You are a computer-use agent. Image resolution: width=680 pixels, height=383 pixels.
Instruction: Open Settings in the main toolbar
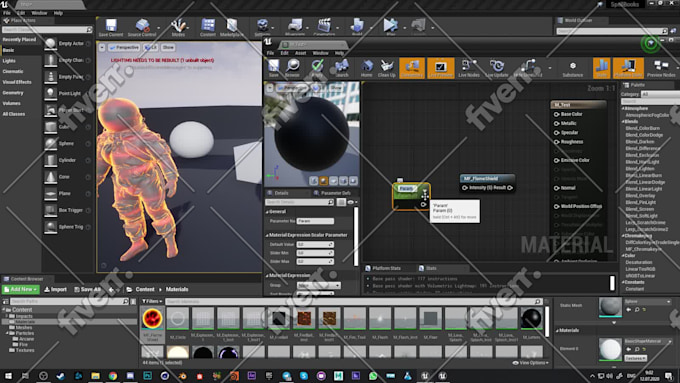pos(262,28)
